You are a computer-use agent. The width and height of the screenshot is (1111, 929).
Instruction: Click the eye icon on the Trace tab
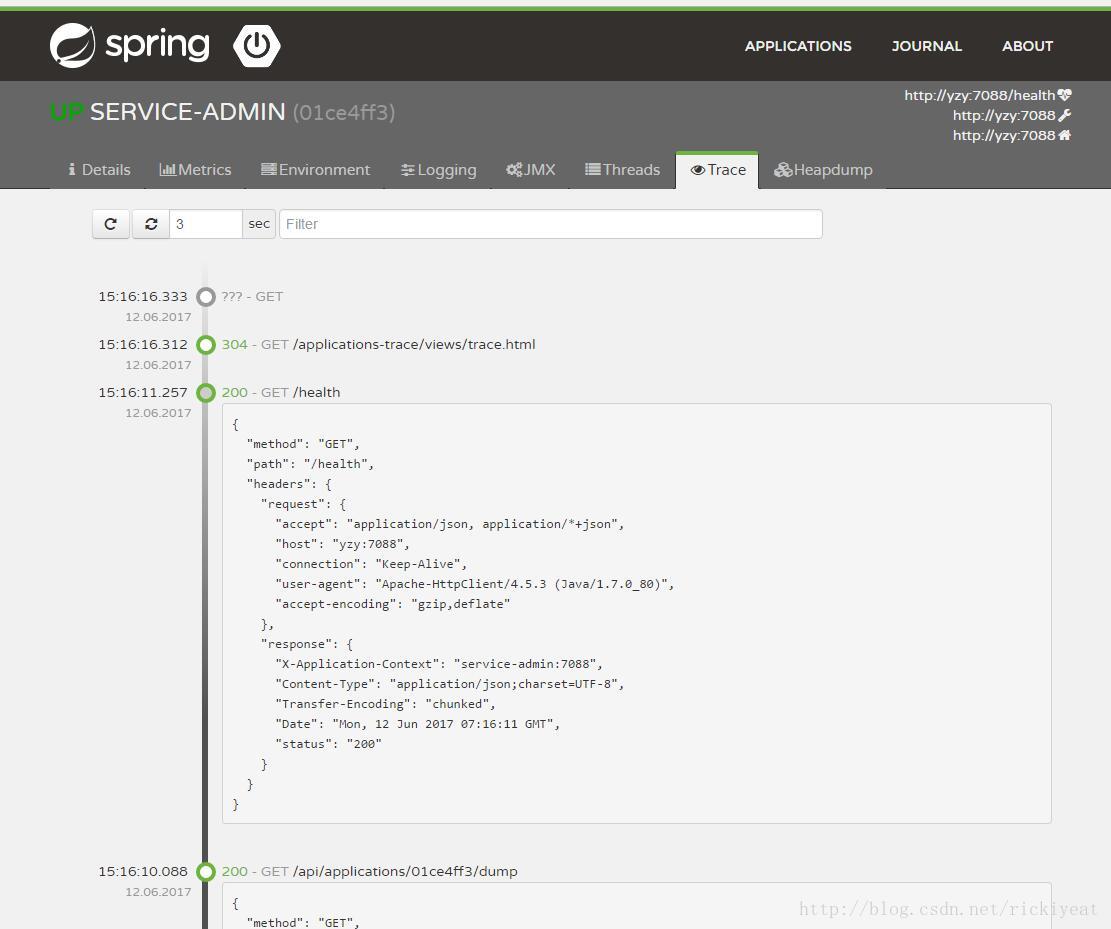click(x=697, y=169)
